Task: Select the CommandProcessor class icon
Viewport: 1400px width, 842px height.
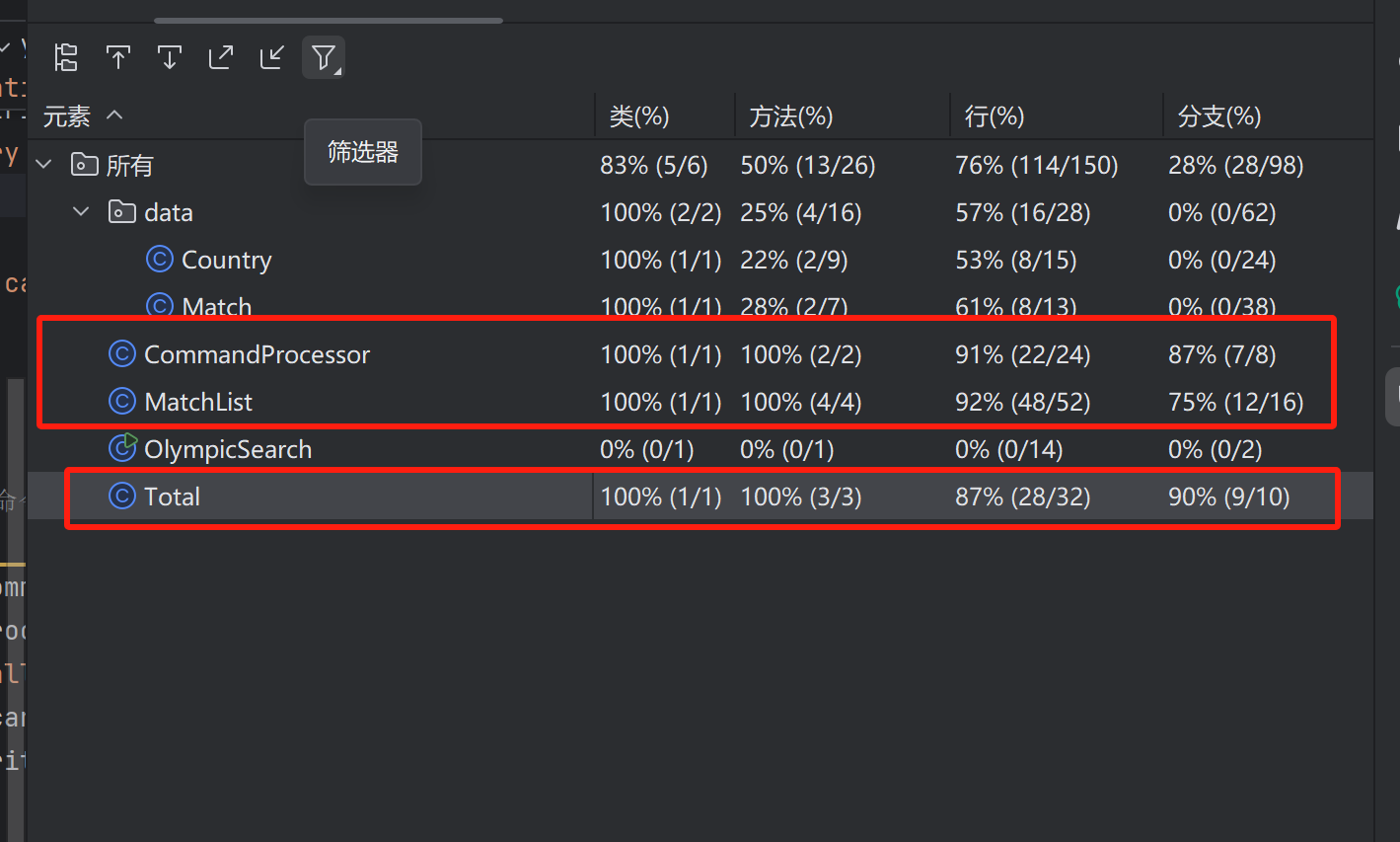Action: click(121, 353)
